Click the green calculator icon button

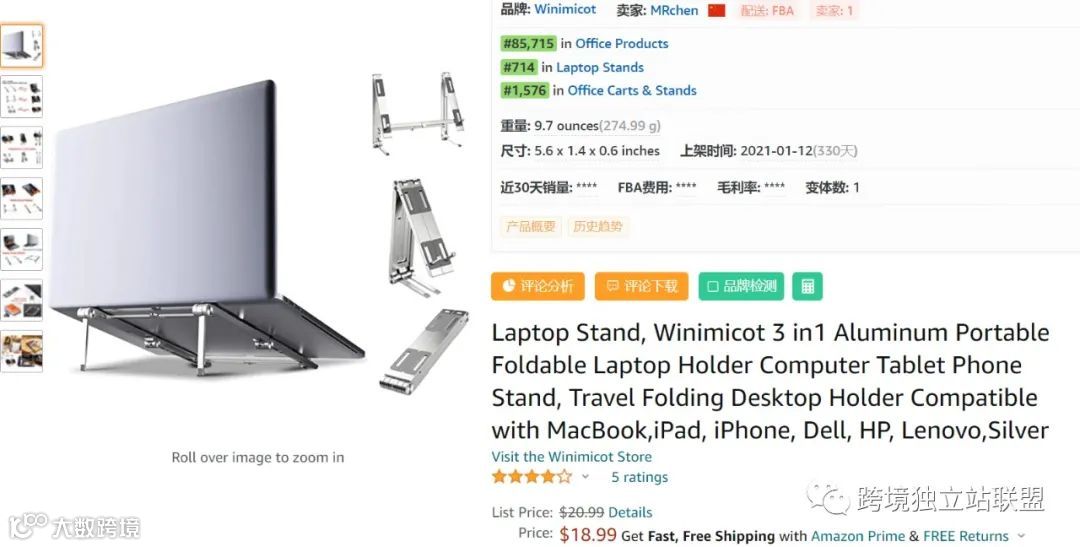click(807, 287)
